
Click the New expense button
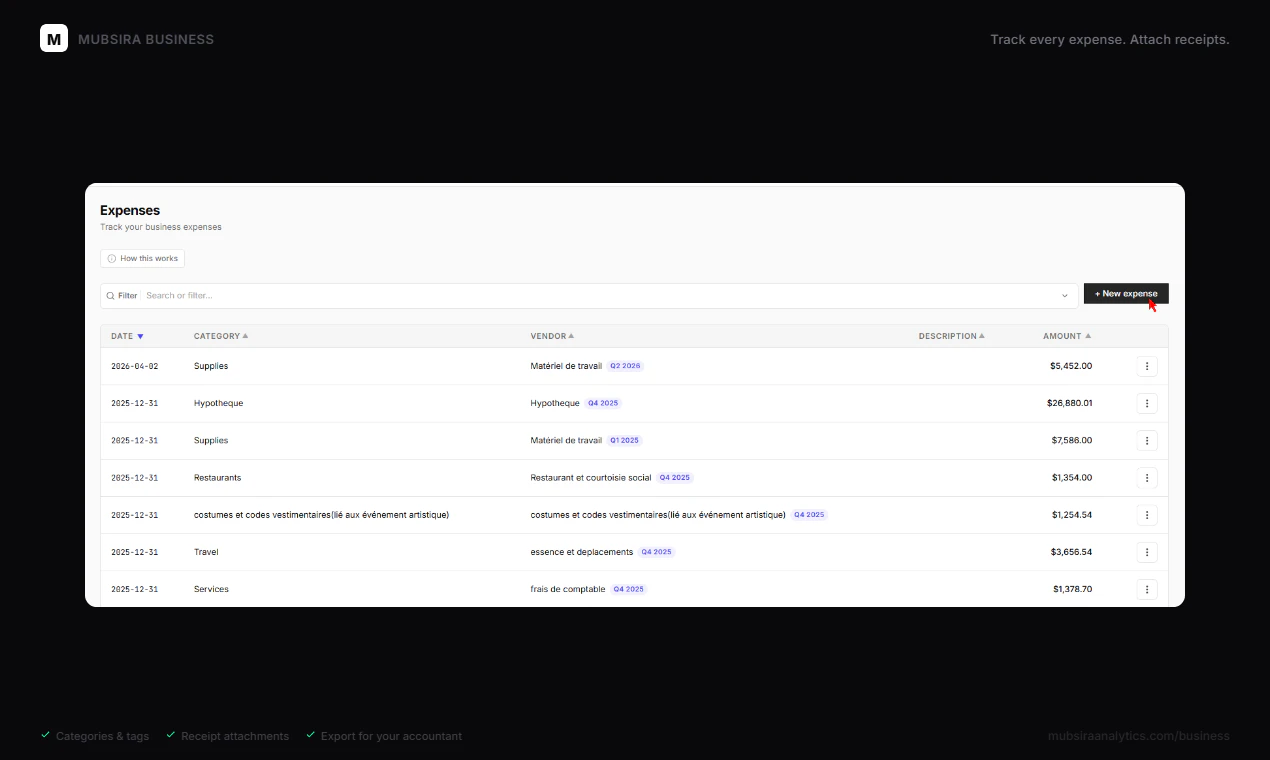coord(1125,293)
